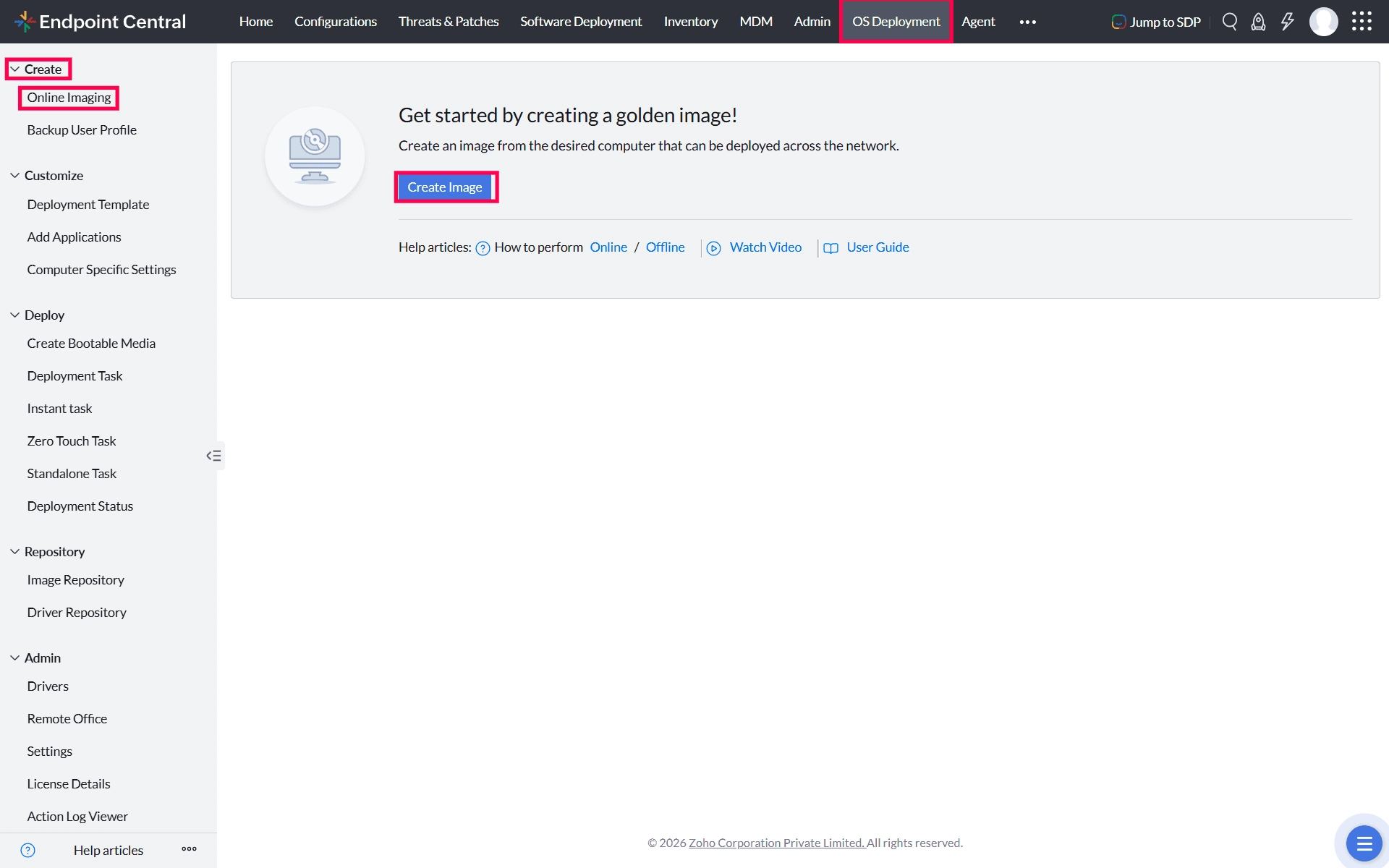Open Create Bootable Media

click(x=91, y=344)
